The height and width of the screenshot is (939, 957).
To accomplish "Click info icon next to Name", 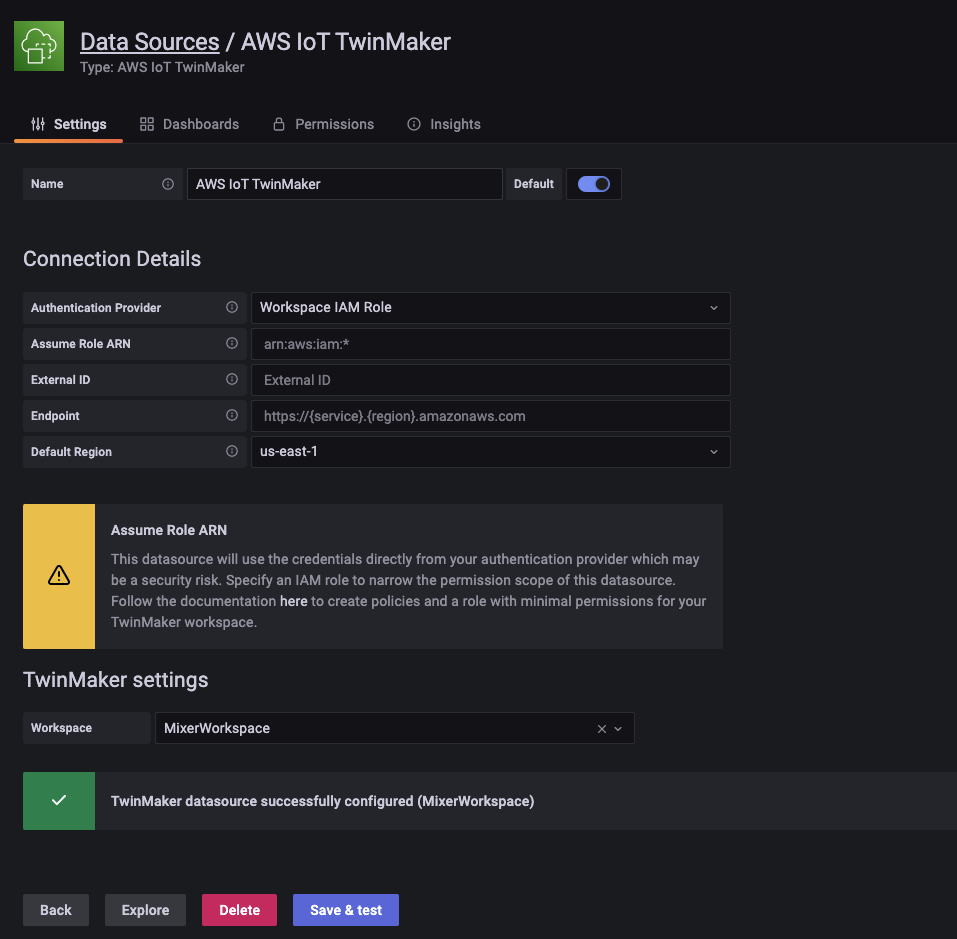I will pos(168,184).
